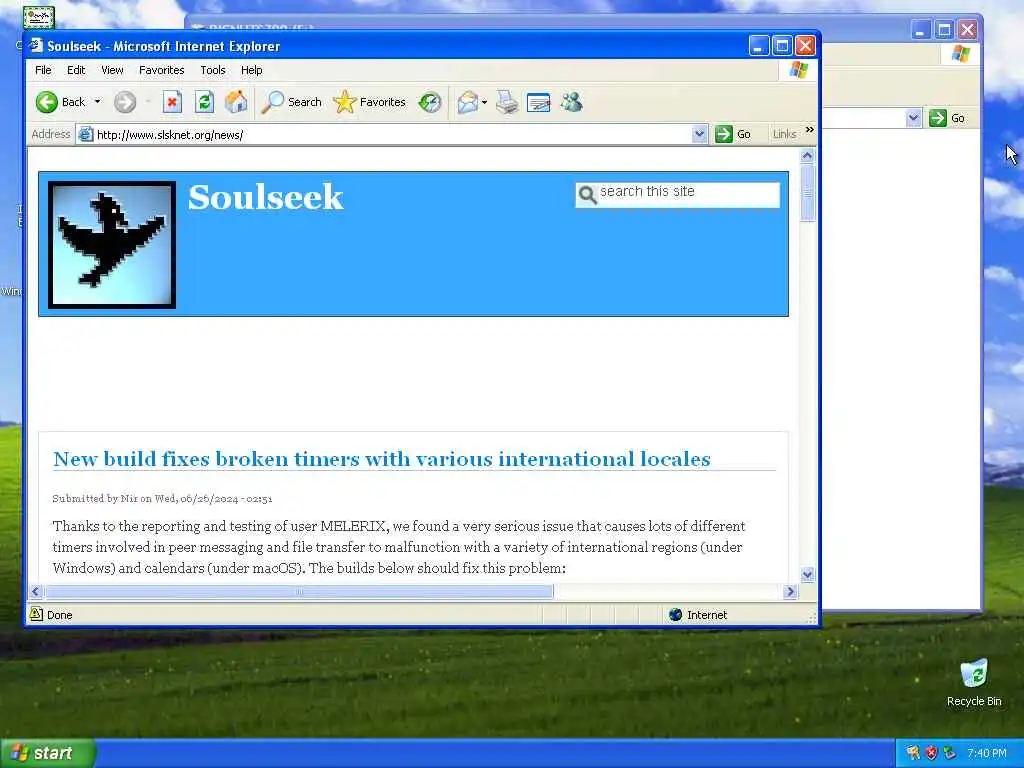The height and width of the screenshot is (768, 1024).
Task: Click the horizontal scrollbar left arrow
Action: click(36, 592)
